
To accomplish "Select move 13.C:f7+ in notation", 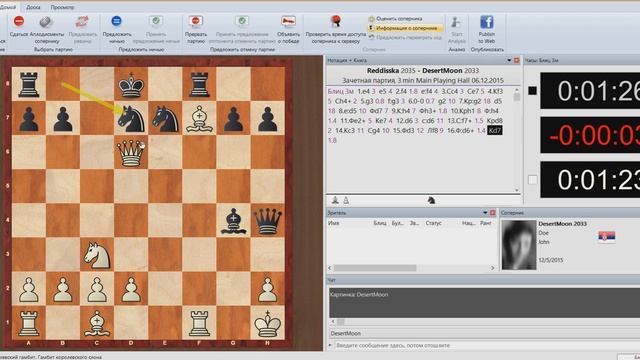I will (460, 121).
